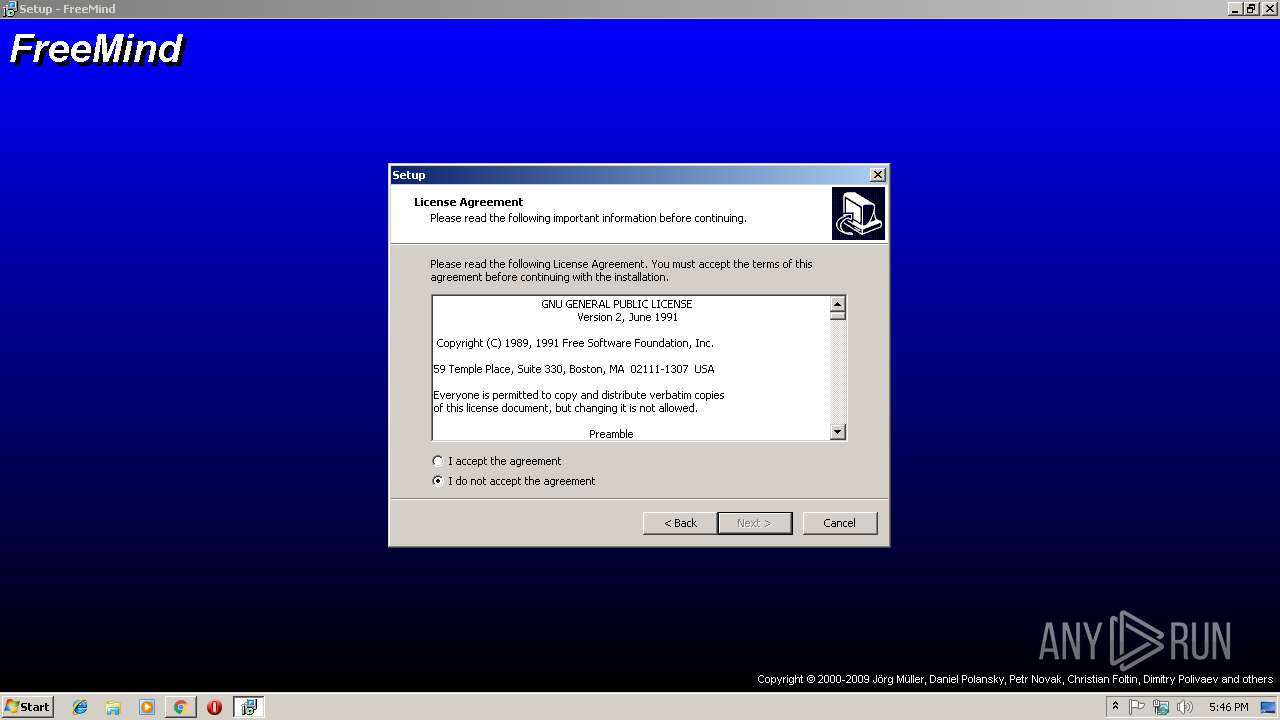This screenshot has height=720, width=1280.
Task: Click 'GNU GENERAL PUBLIC LICENSE' heading text
Action: tap(617, 304)
